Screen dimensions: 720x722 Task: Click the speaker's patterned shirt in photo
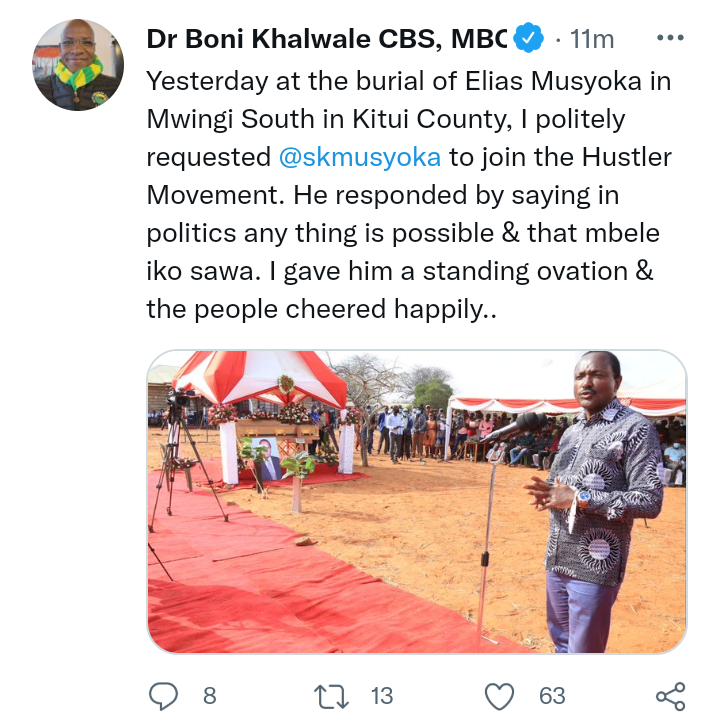(x=603, y=493)
